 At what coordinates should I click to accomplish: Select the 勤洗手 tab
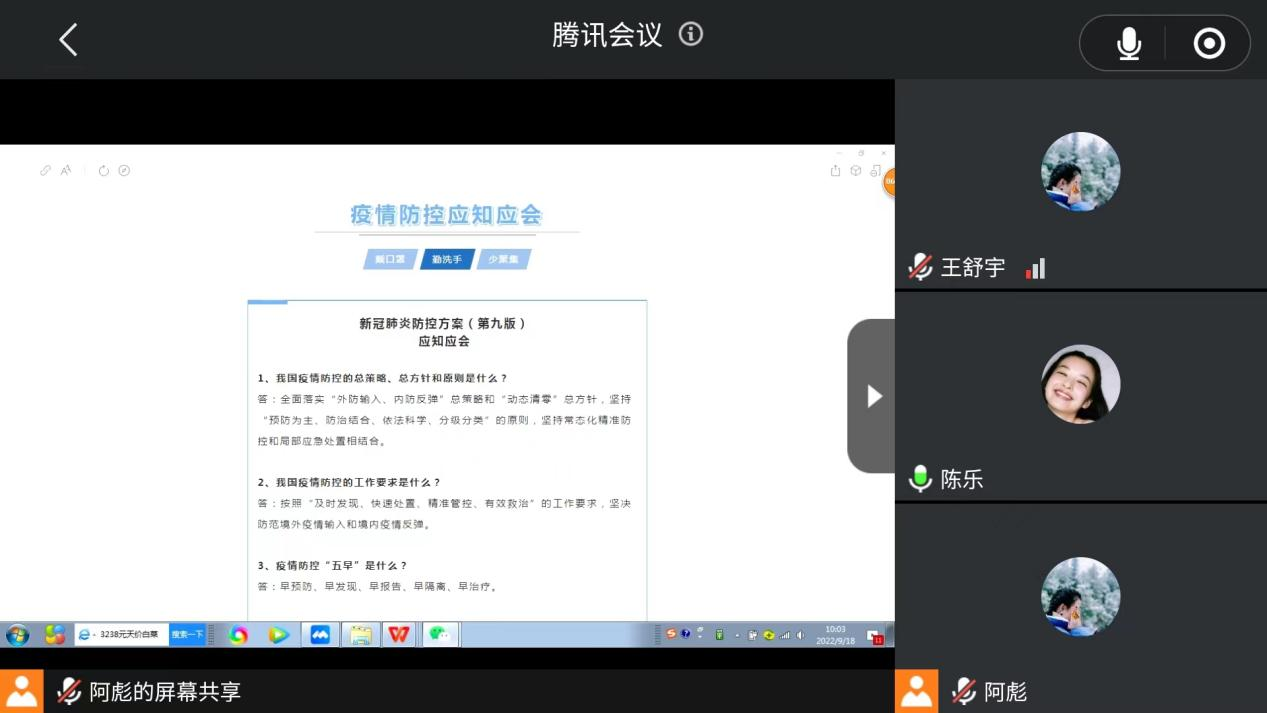(x=447, y=259)
